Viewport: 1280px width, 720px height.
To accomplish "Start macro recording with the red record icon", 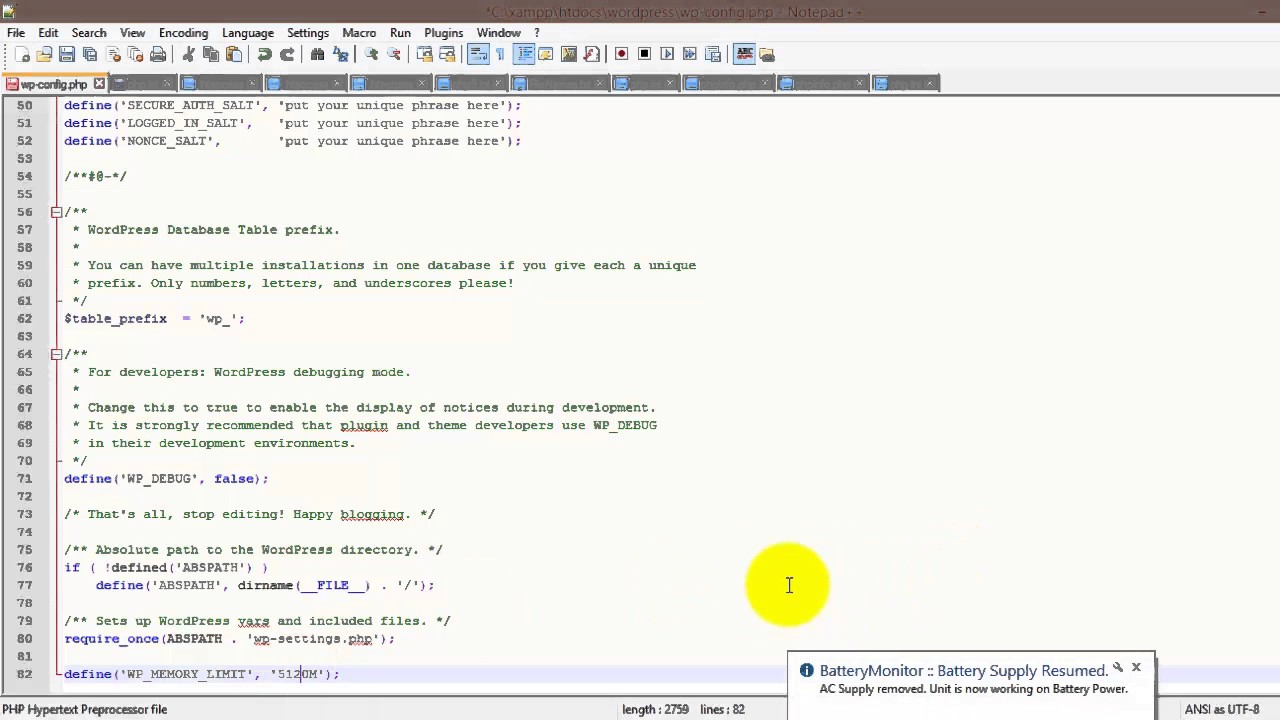I will (621, 54).
